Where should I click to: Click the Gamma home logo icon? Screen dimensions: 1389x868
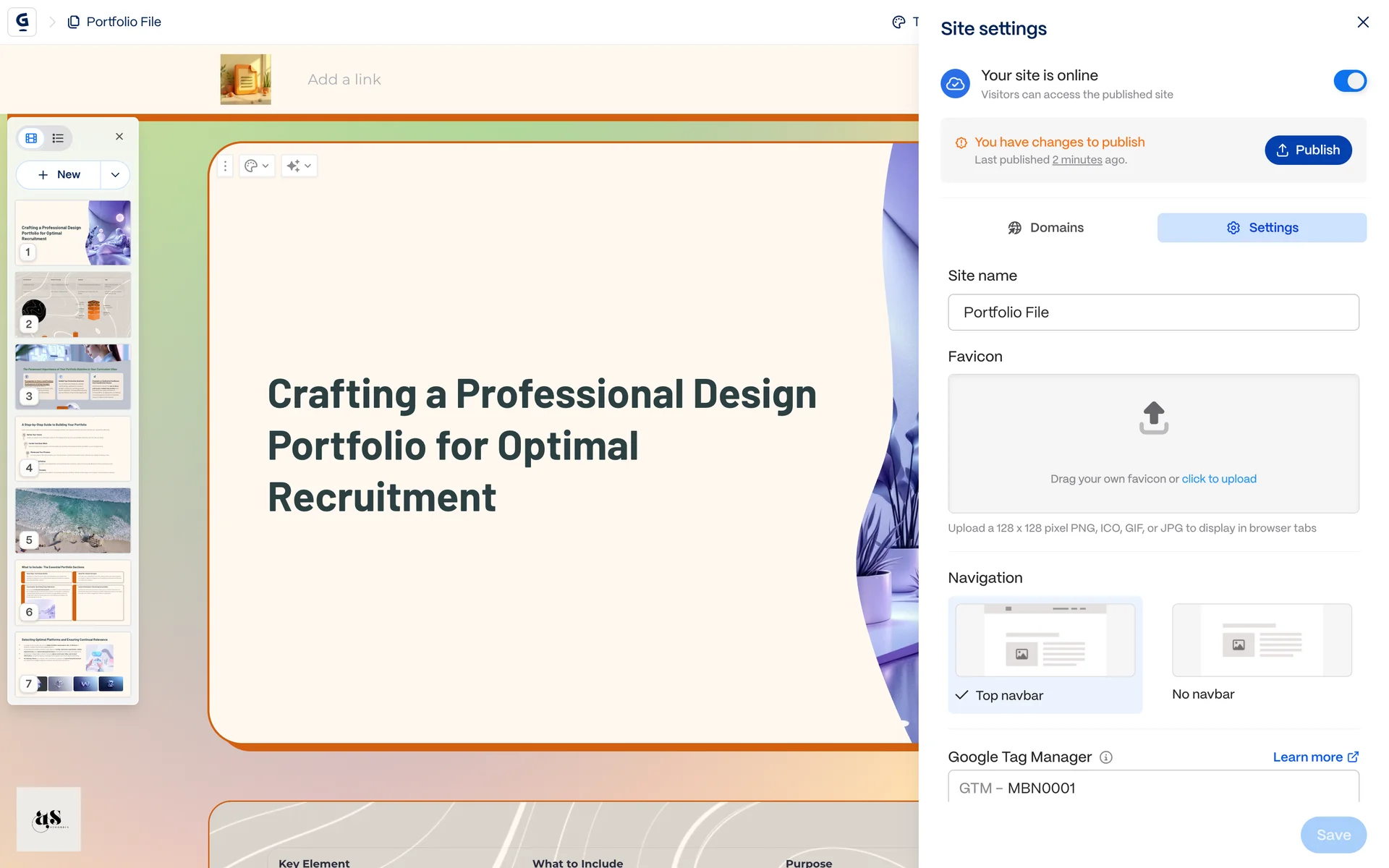(22, 22)
